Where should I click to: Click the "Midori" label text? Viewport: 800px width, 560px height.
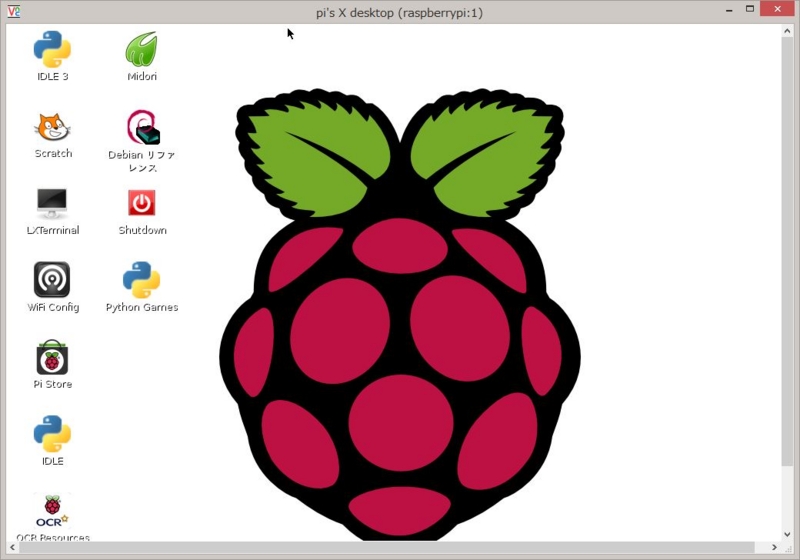click(x=142, y=77)
